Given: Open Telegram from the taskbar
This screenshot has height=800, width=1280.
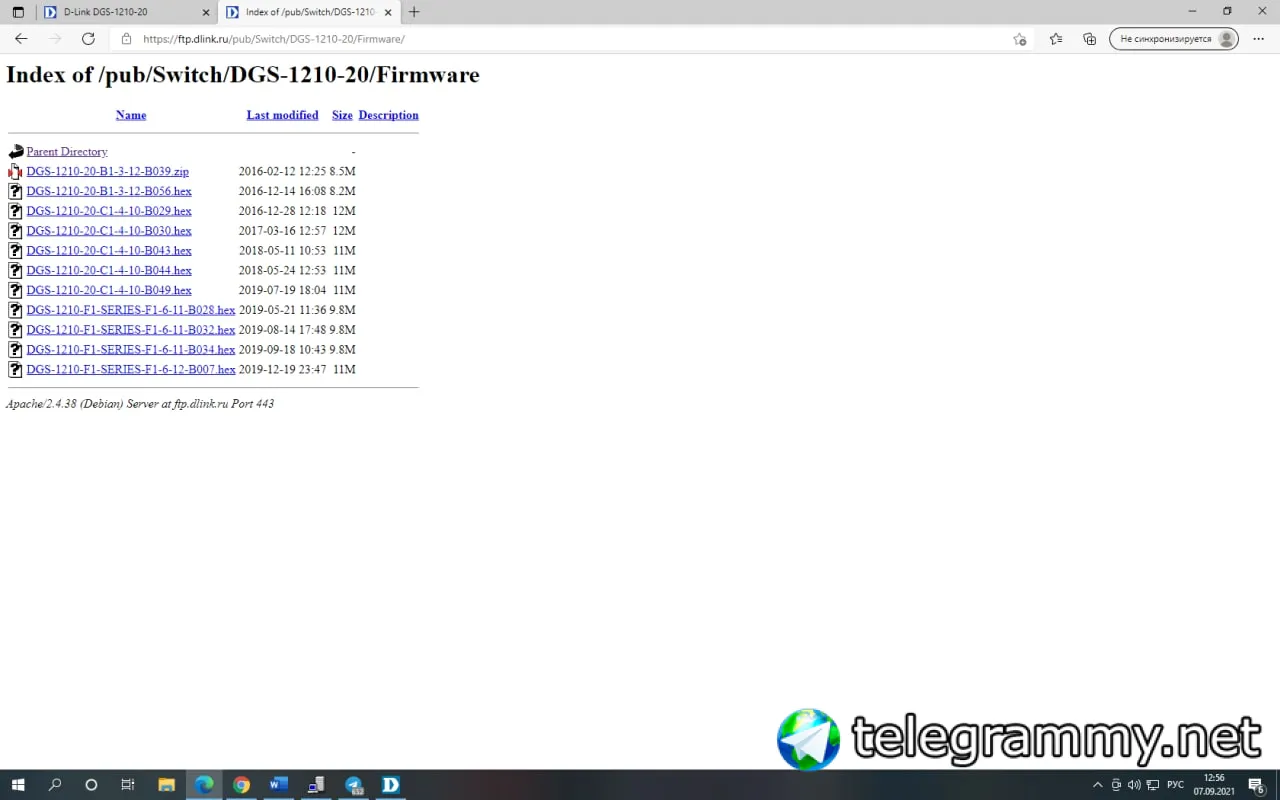Looking at the screenshot, I should 354,785.
